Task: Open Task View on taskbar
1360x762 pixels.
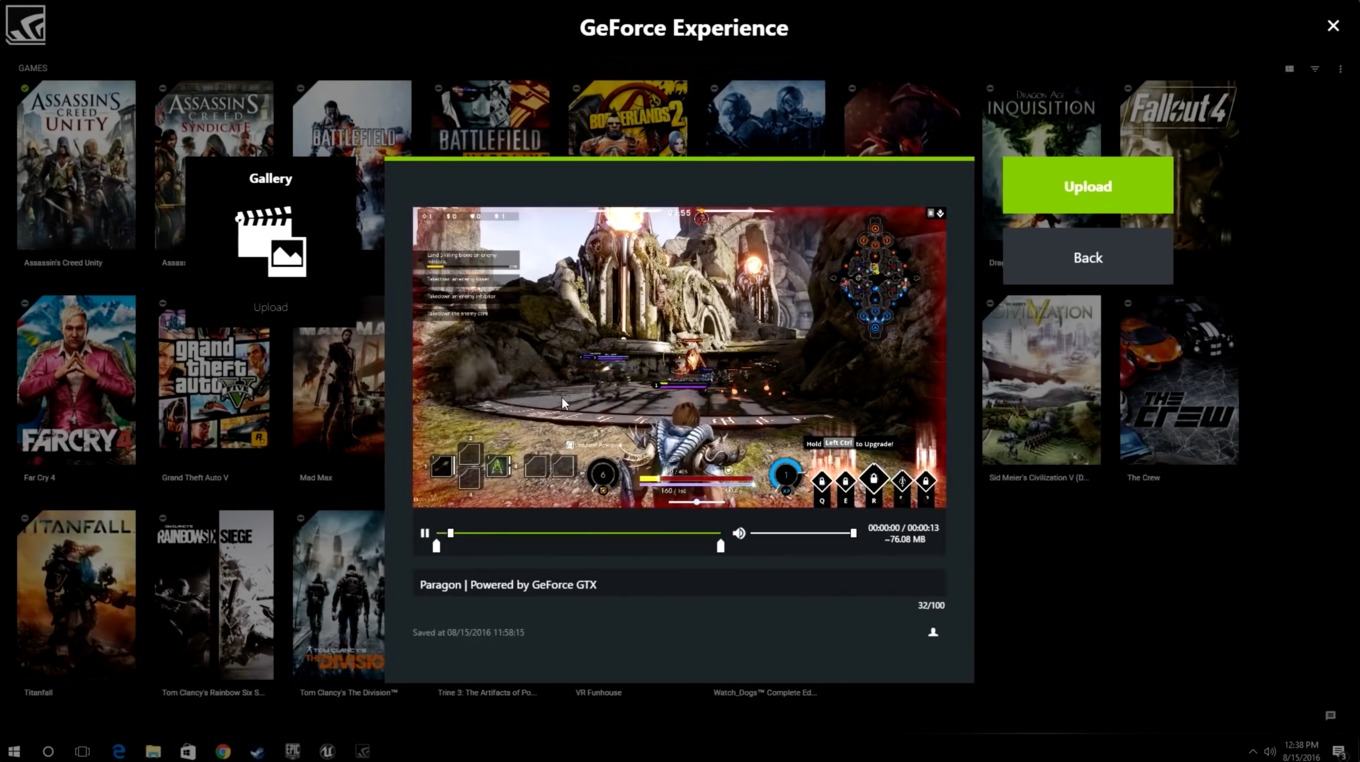Action: (83, 751)
